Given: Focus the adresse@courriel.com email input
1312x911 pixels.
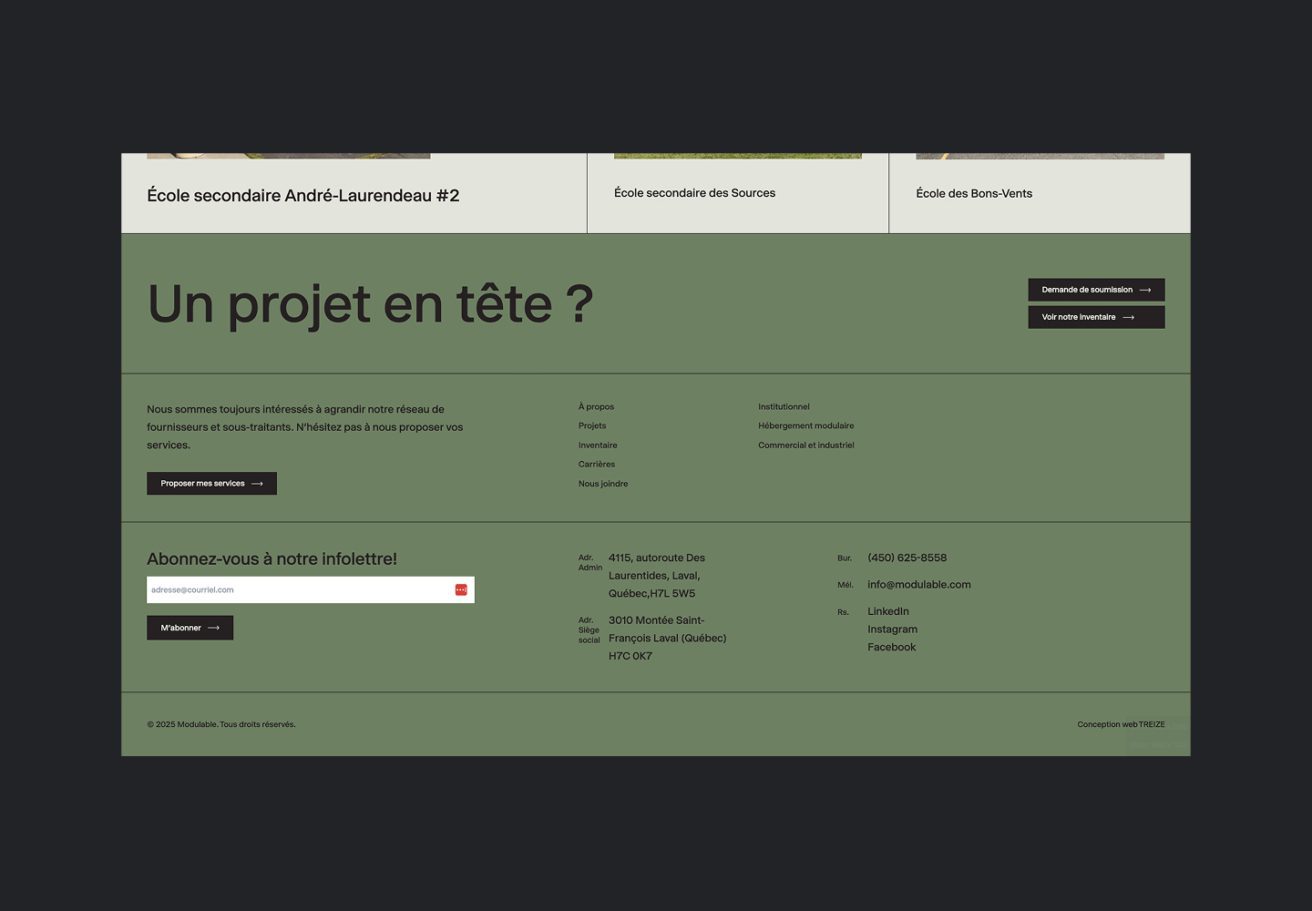Looking at the screenshot, I should (298, 590).
